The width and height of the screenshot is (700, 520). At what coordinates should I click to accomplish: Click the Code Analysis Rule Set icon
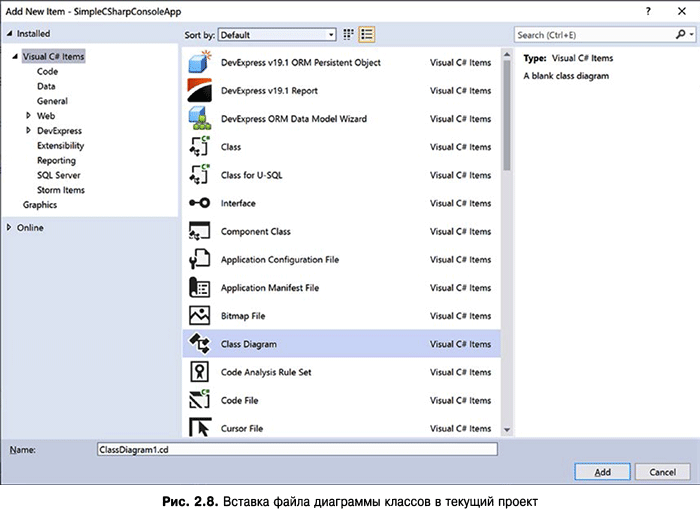198,372
